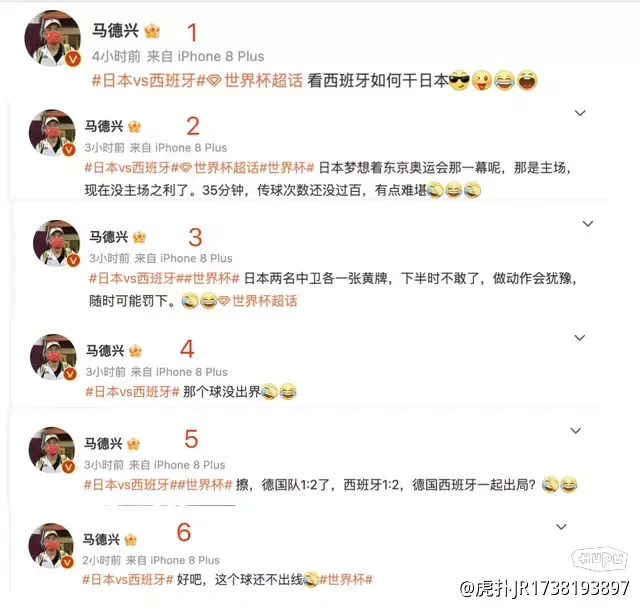This screenshot has width=640, height=610.
Task: Click the crown badge in post 6's header
Action: 131,539
